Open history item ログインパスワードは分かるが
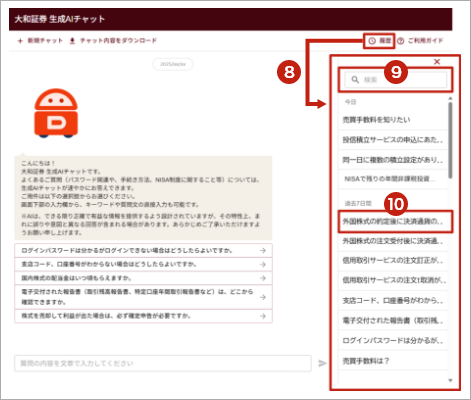The width and height of the screenshot is (471, 400). click(x=393, y=340)
